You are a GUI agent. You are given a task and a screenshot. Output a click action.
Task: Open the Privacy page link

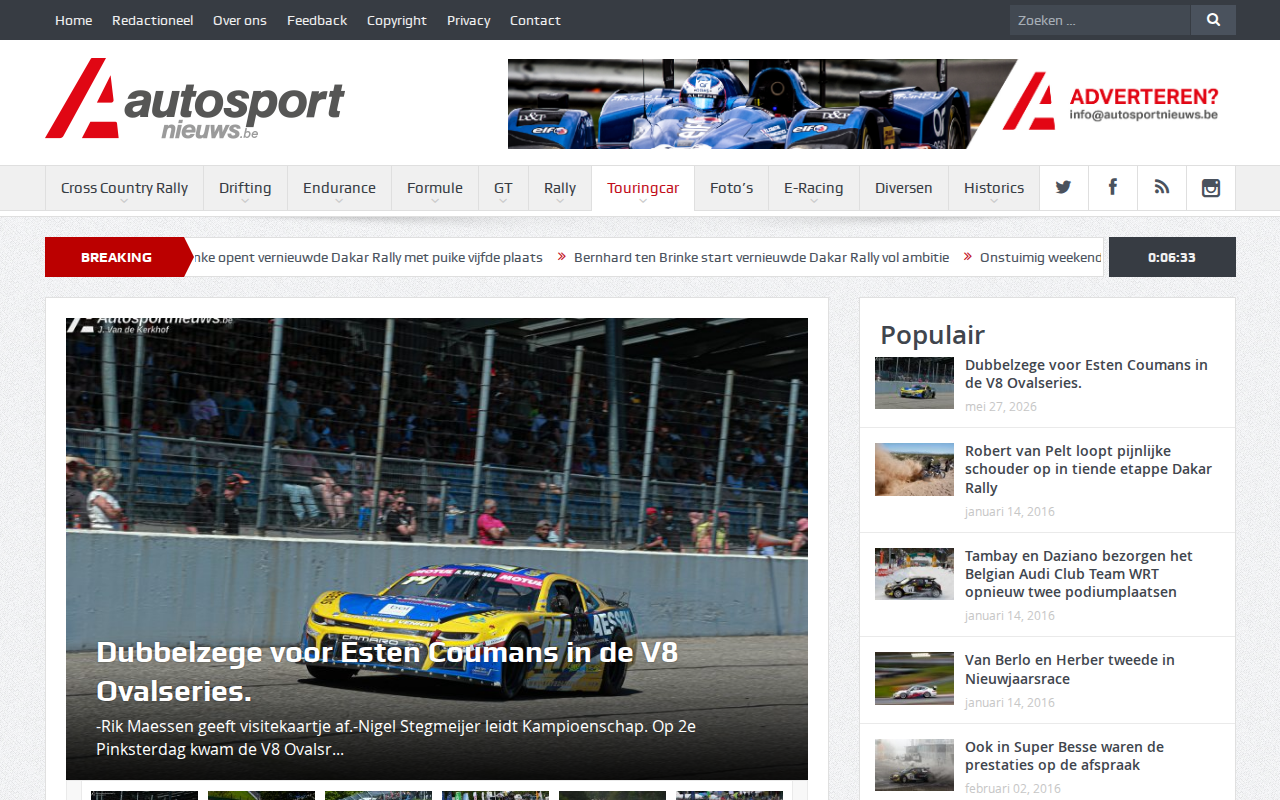point(468,20)
